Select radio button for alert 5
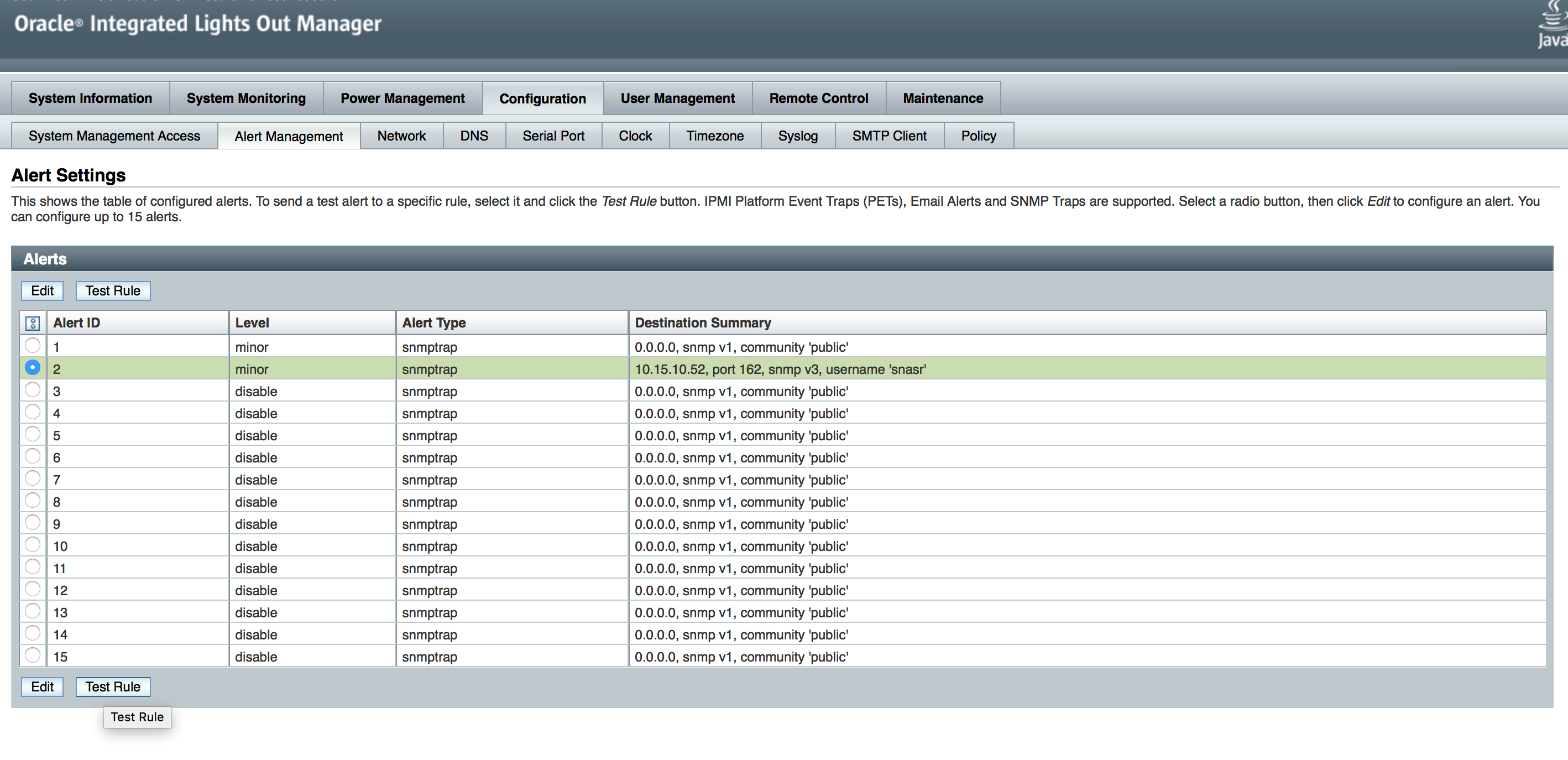 [x=33, y=434]
